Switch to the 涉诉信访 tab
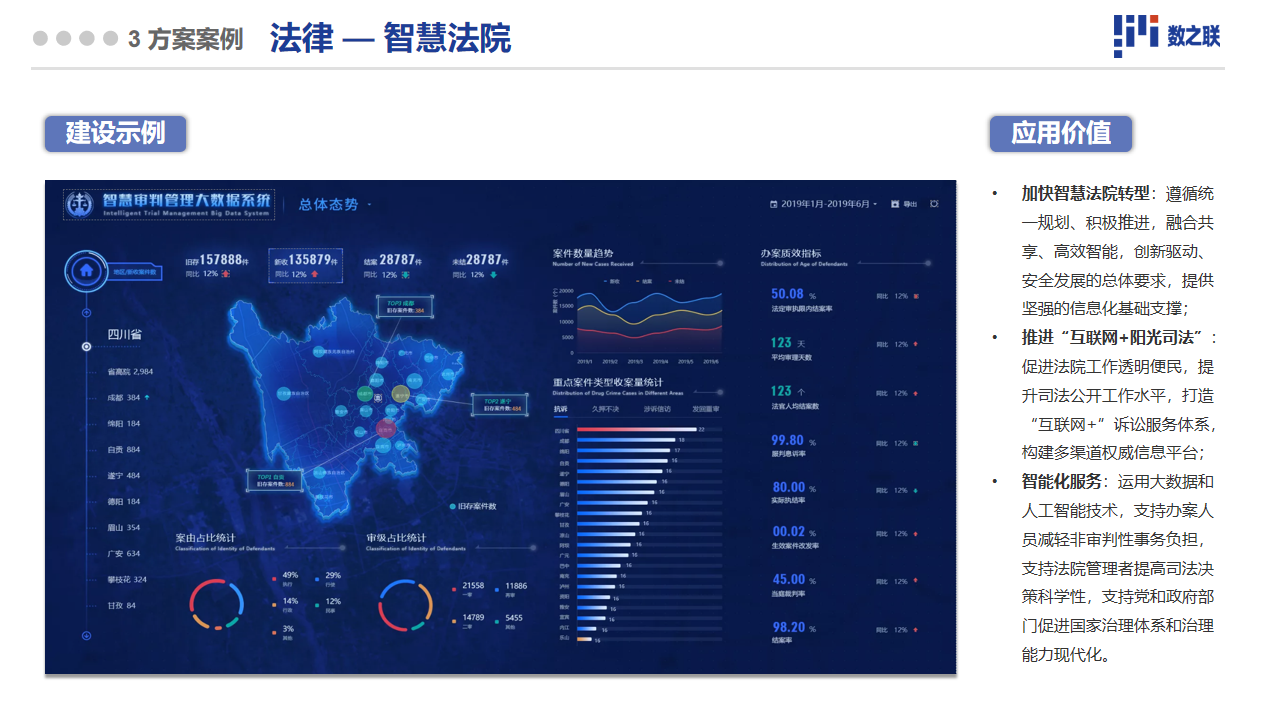 point(657,409)
